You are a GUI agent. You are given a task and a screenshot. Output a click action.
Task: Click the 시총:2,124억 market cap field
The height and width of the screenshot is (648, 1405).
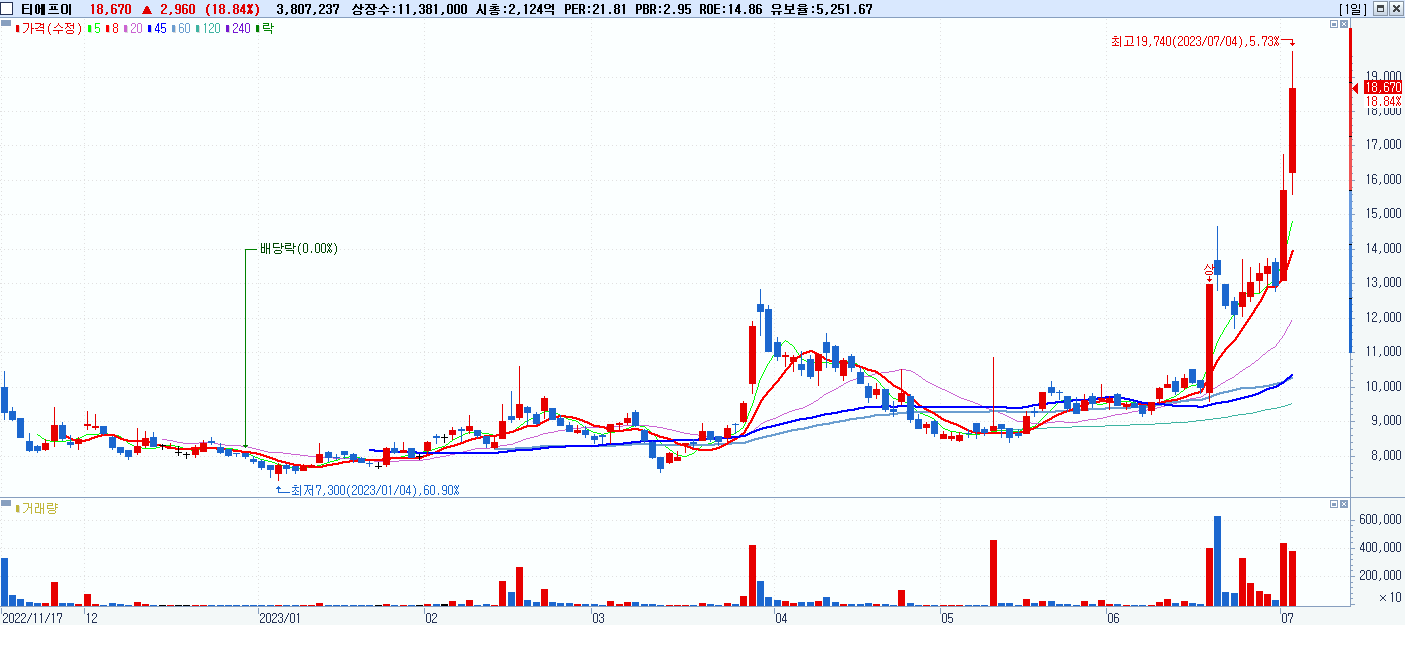click(x=516, y=9)
